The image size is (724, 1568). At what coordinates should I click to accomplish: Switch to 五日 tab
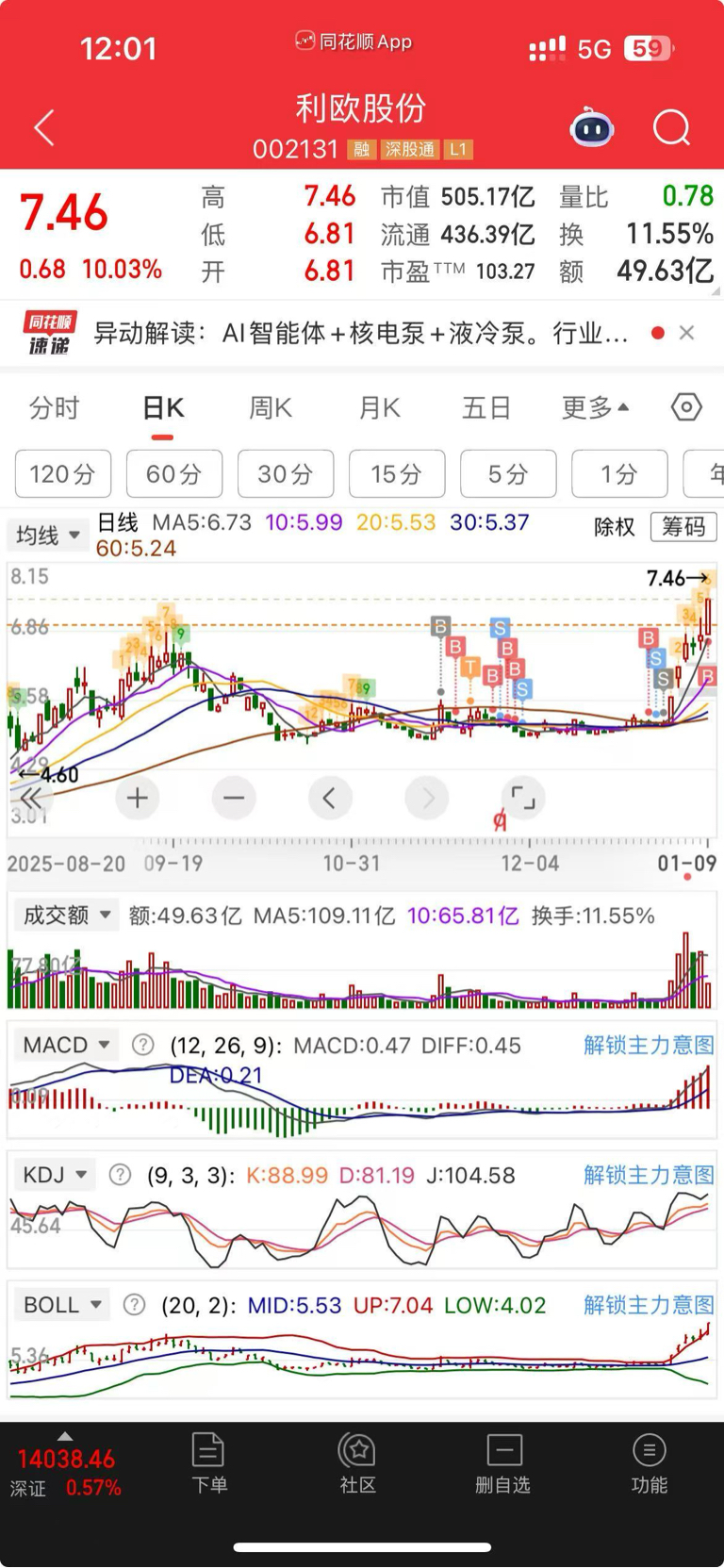point(486,407)
